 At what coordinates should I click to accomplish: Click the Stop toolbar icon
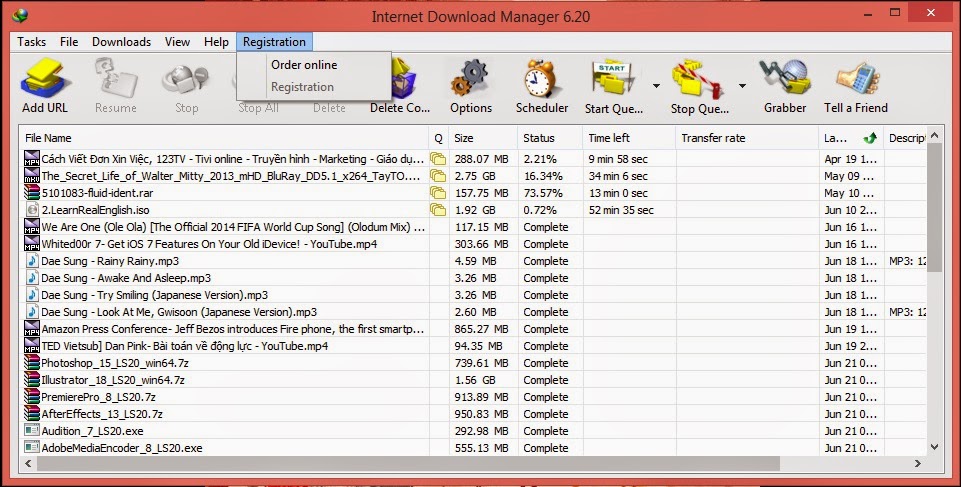click(186, 80)
